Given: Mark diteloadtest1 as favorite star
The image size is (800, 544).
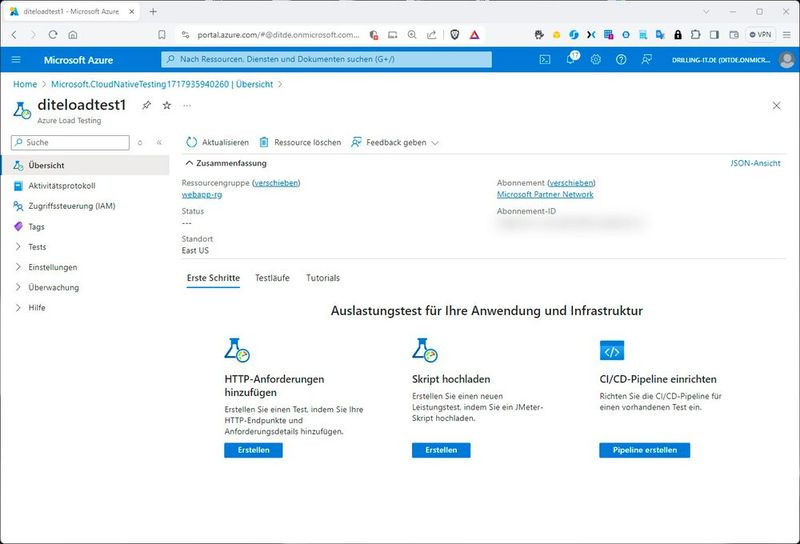Looking at the screenshot, I should 167,105.
